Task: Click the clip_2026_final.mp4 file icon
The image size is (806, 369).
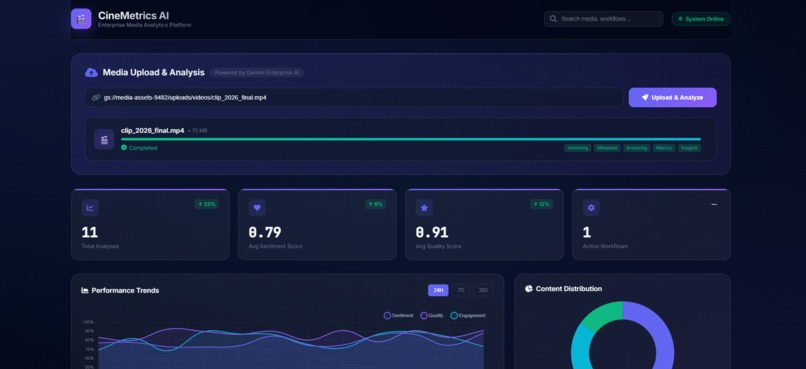Action: click(x=104, y=139)
